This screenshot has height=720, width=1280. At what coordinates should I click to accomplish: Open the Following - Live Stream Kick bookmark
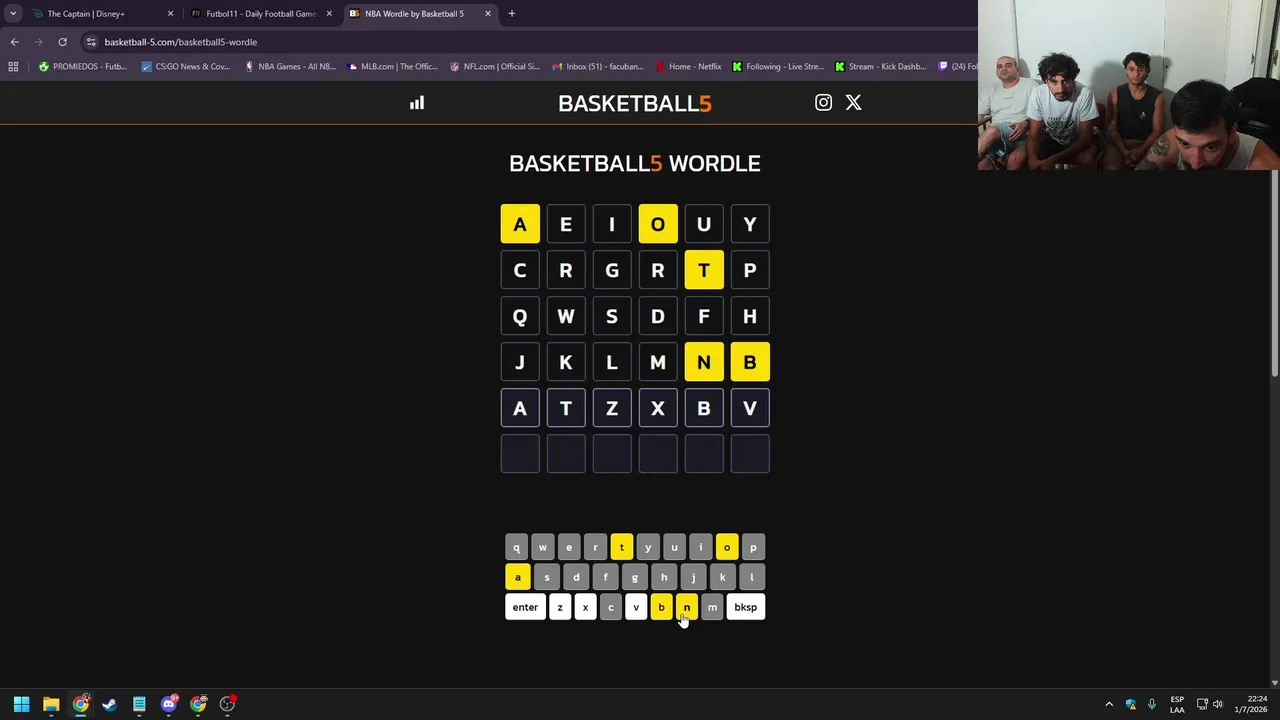pyautogui.click(x=778, y=67)
